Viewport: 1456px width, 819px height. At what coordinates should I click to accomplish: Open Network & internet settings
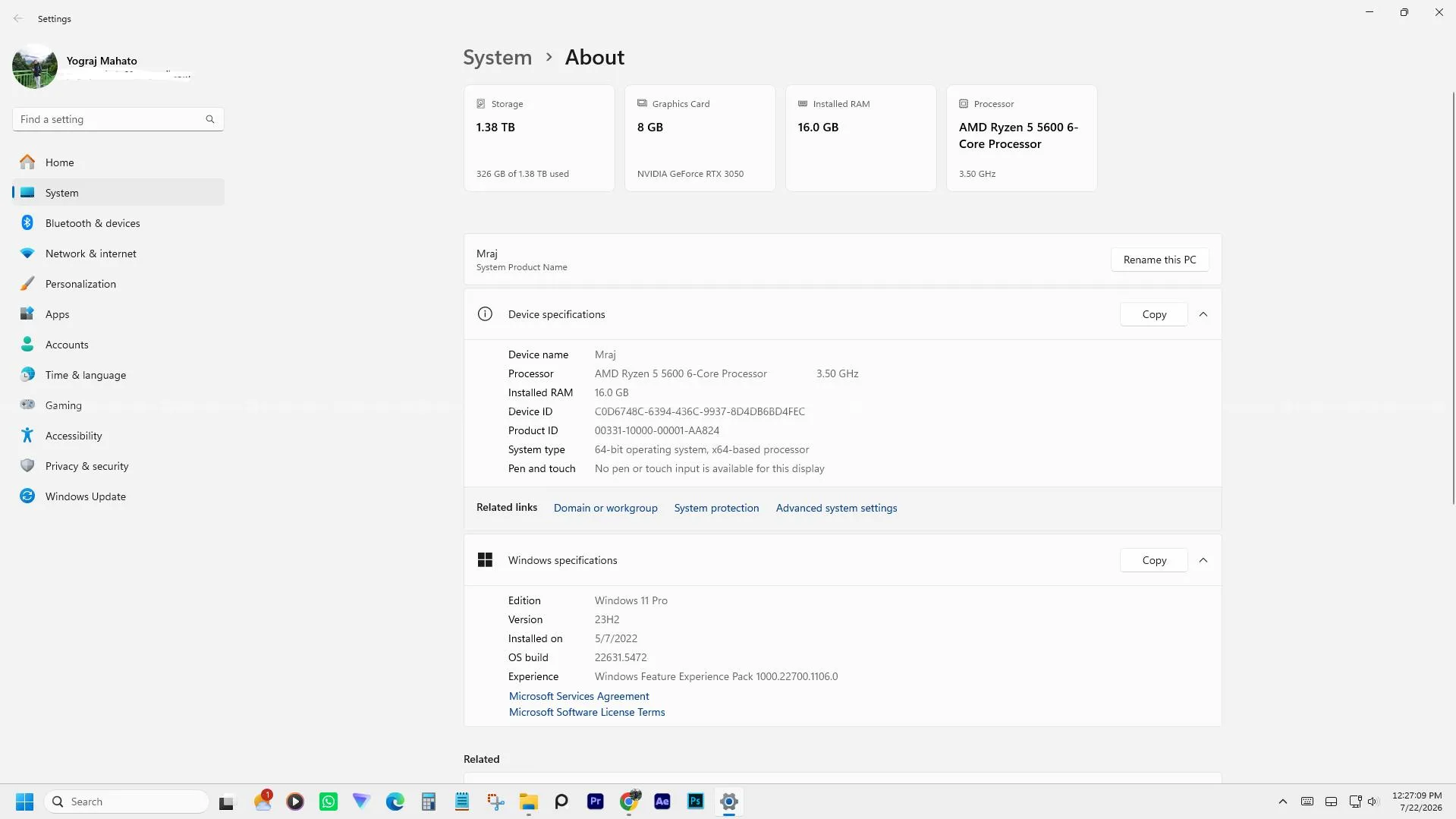[x=118, y=254]
